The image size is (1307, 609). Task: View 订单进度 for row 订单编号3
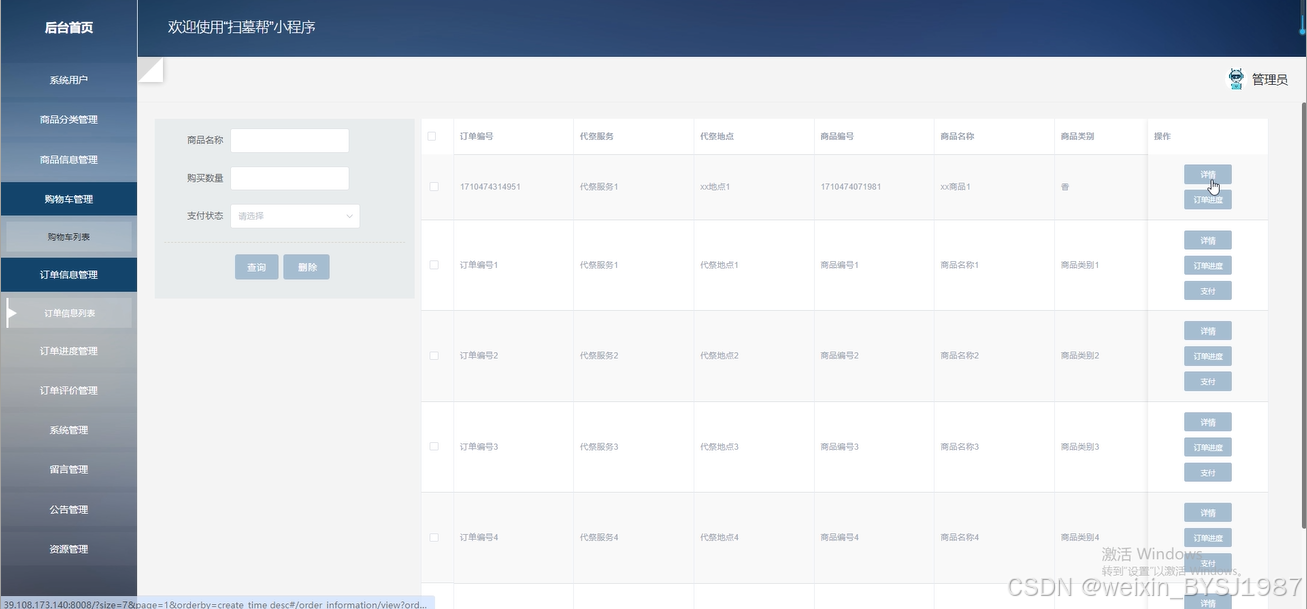pyautogui.click(x=1208, y=448)
